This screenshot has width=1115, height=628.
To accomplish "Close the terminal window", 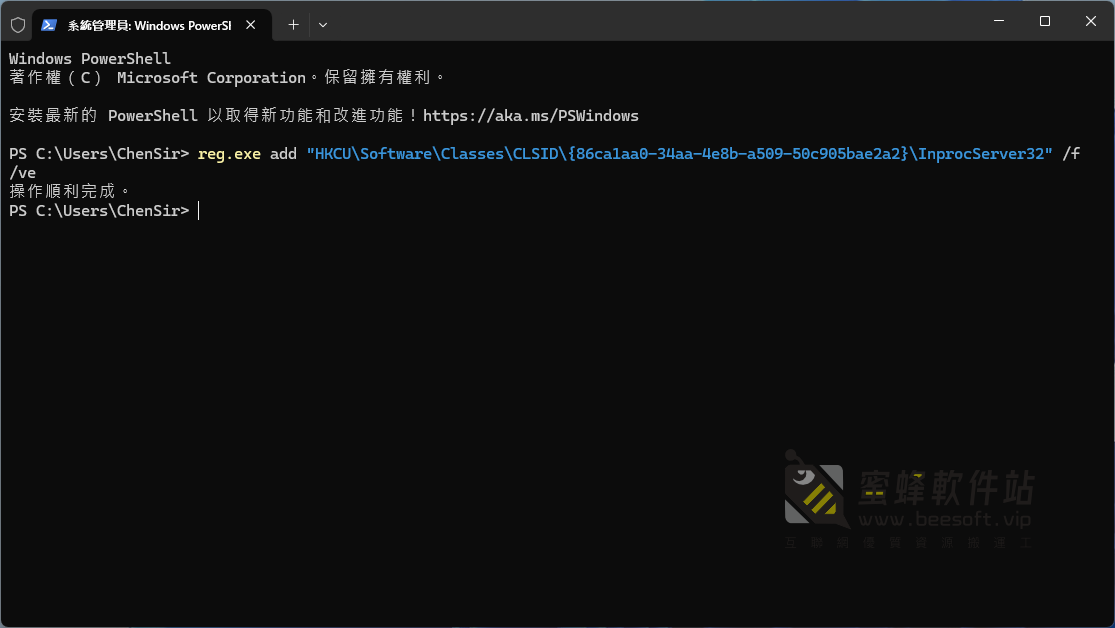I will [1090, 21].
